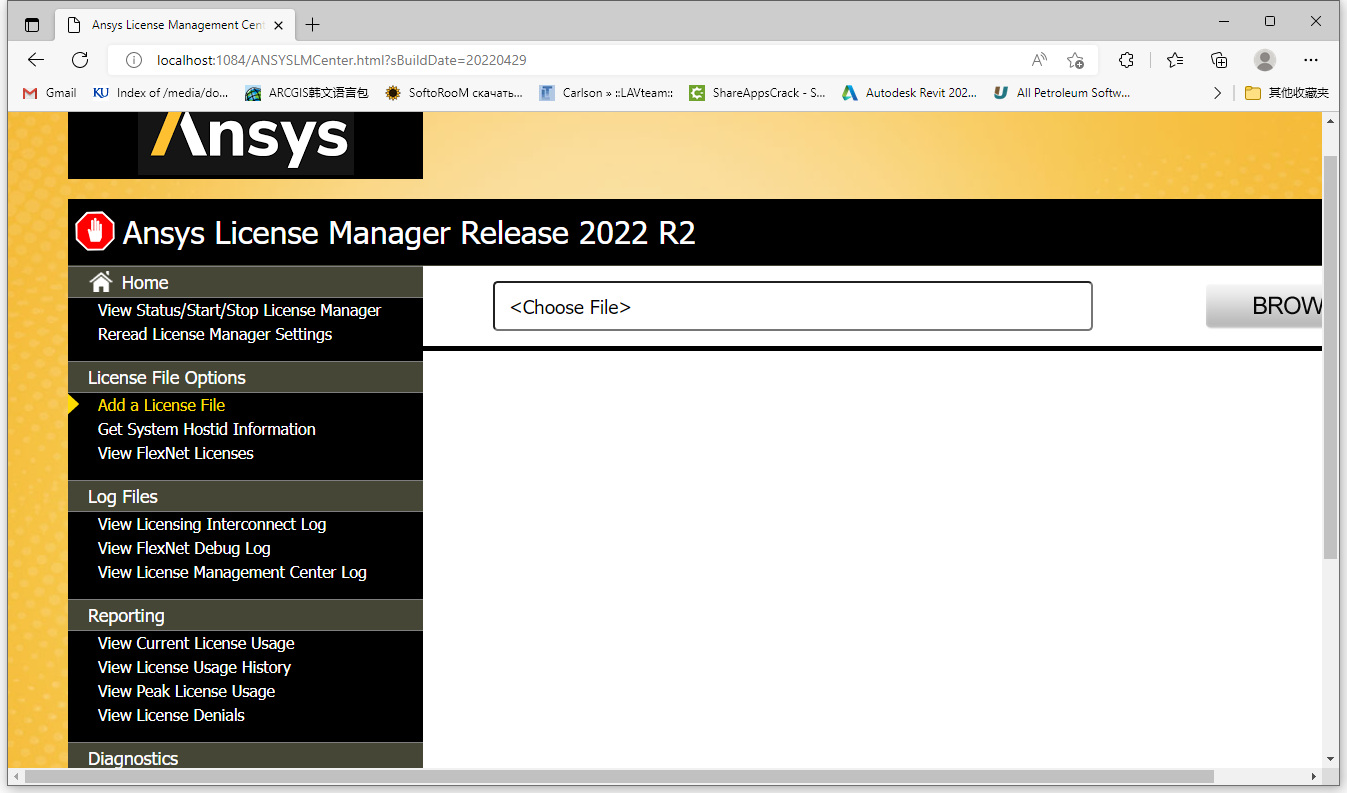This screenshot has width=1347, height=793.
Task: Open the Index of /media/do bookmark
Action: click(161, 93)
